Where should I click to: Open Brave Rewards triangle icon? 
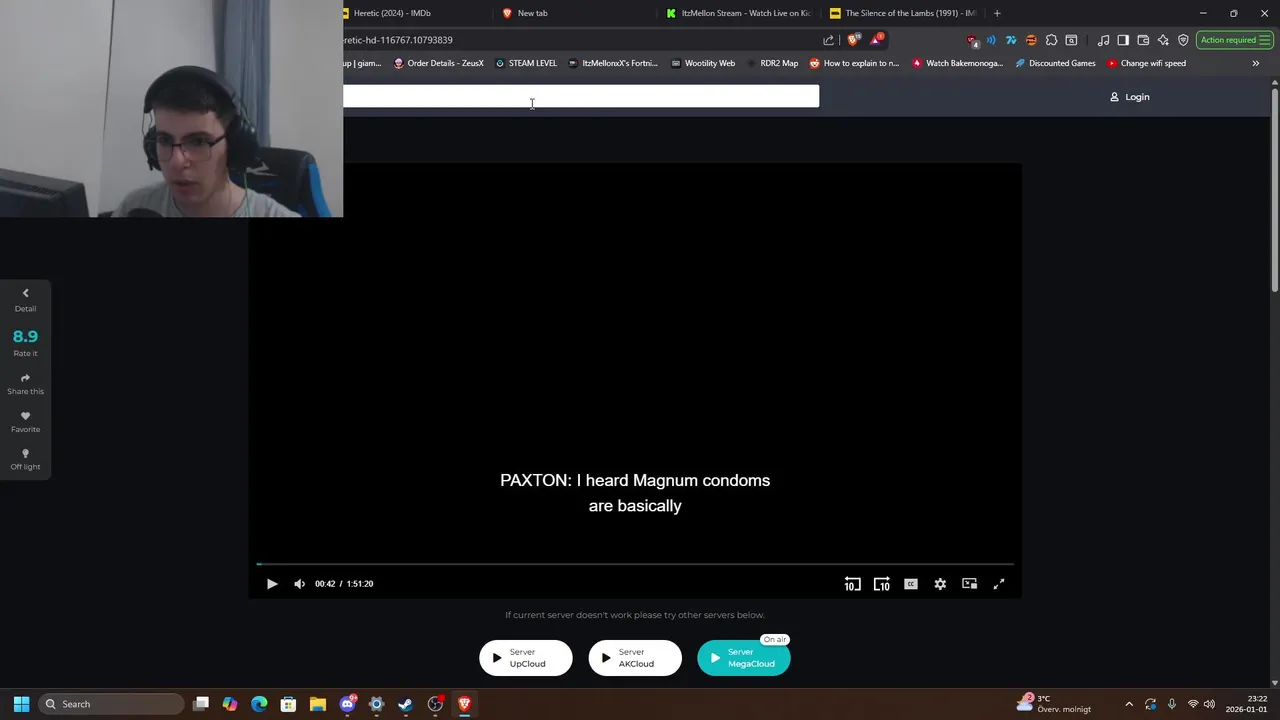[876, 40]
